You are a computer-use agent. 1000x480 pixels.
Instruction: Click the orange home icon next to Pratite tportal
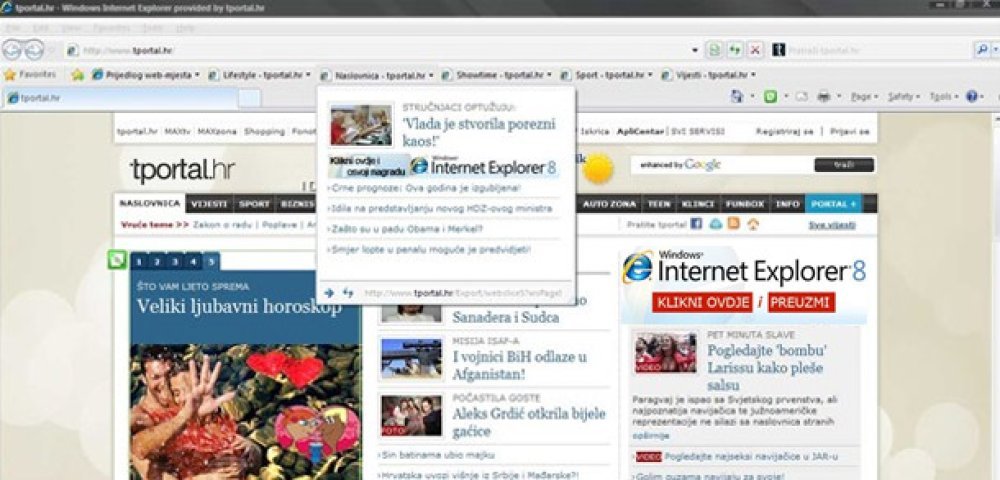click(753, 224)
